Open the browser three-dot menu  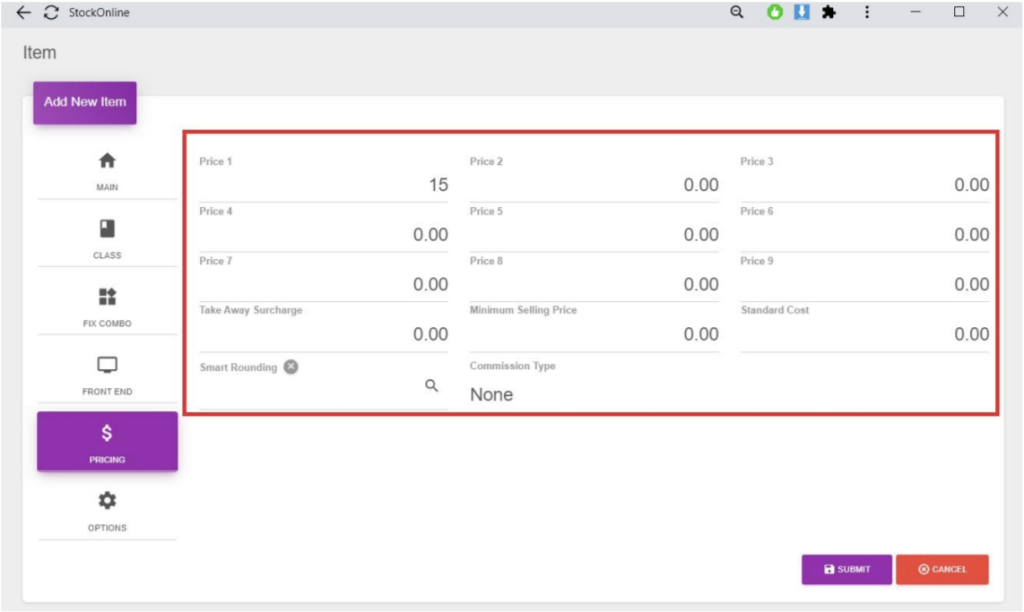coord(867,13)
